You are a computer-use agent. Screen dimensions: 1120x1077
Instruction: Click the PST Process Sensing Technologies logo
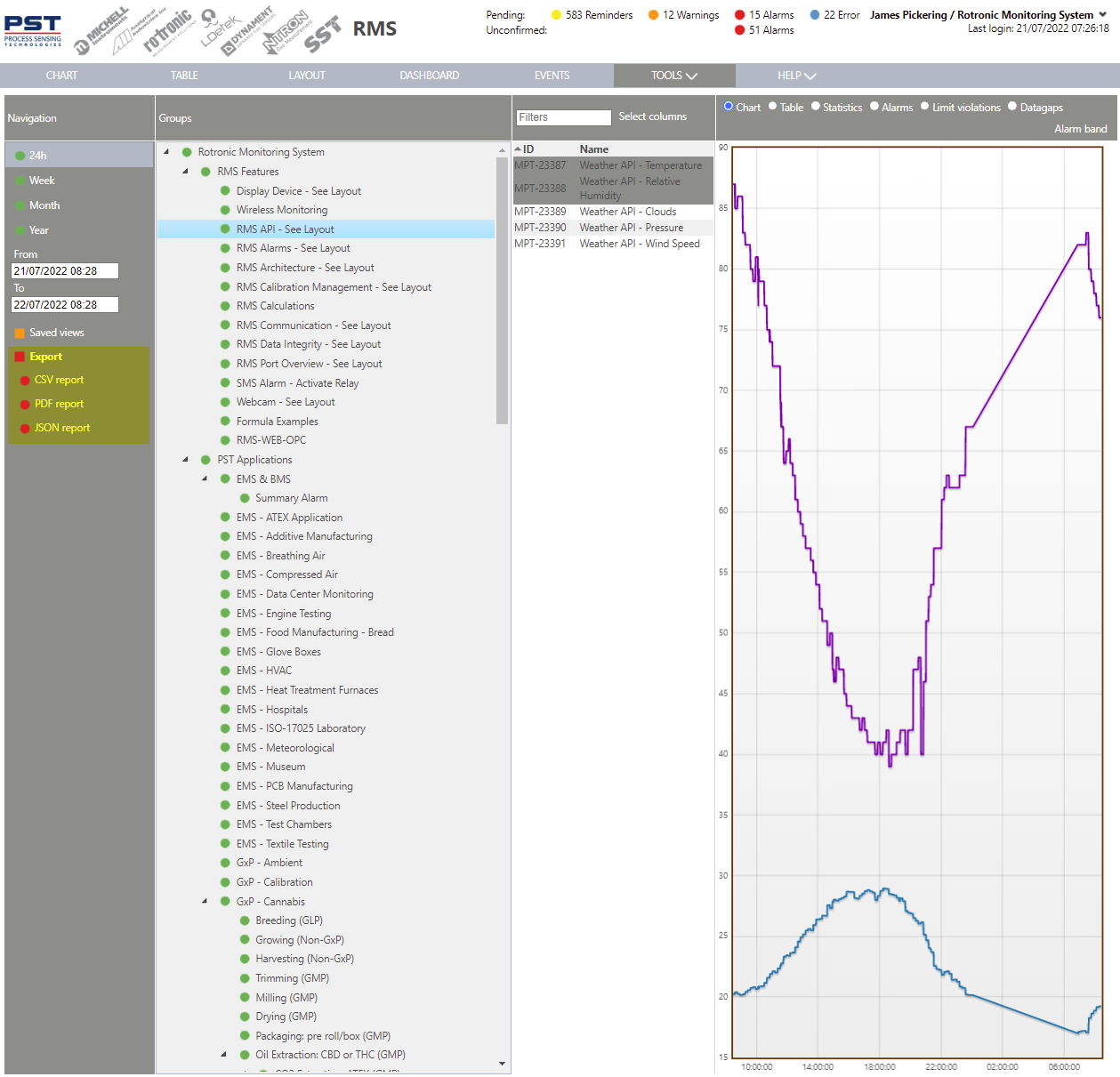click(33, 30)
